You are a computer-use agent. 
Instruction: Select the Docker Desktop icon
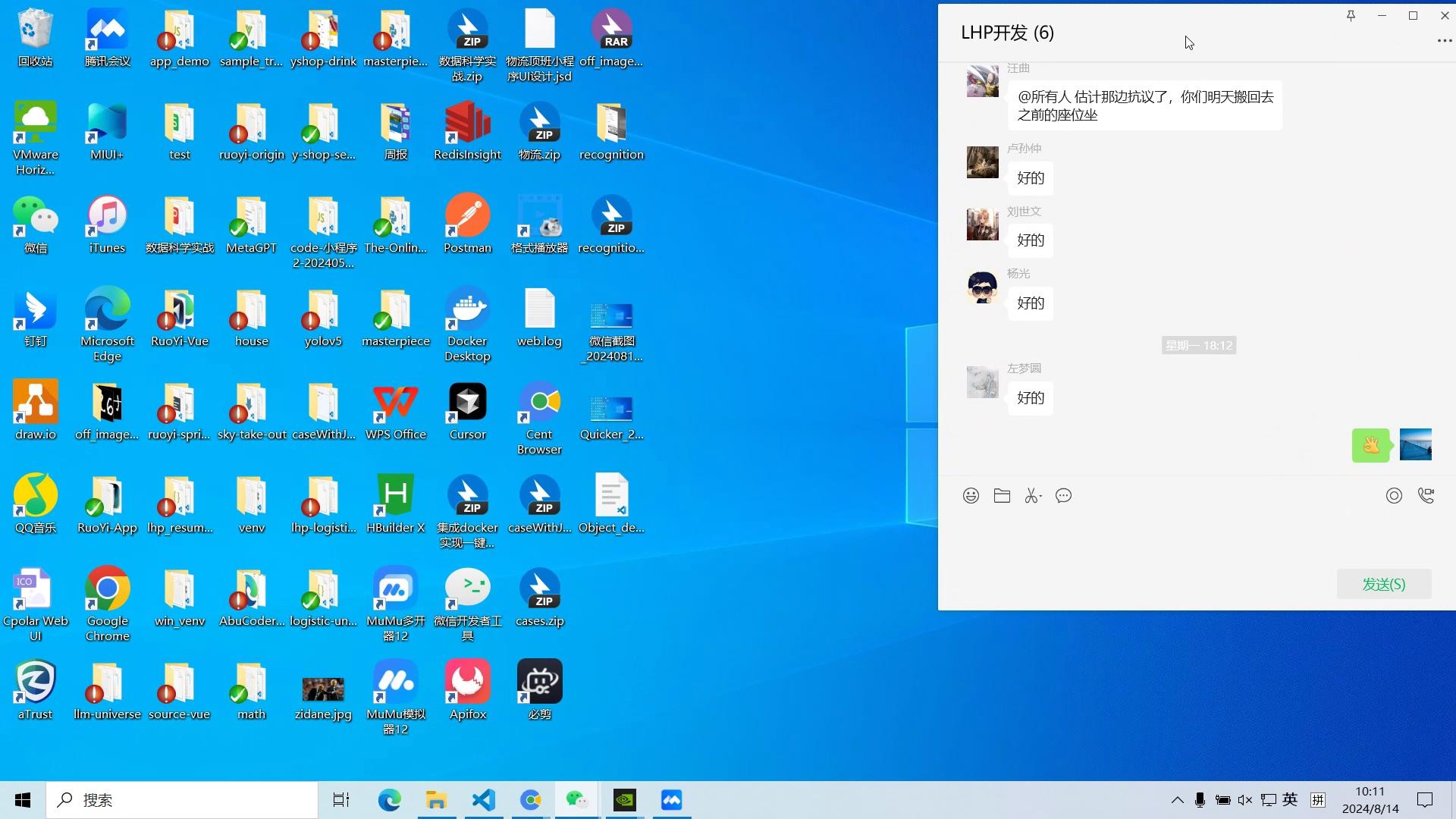pos(467,325)
